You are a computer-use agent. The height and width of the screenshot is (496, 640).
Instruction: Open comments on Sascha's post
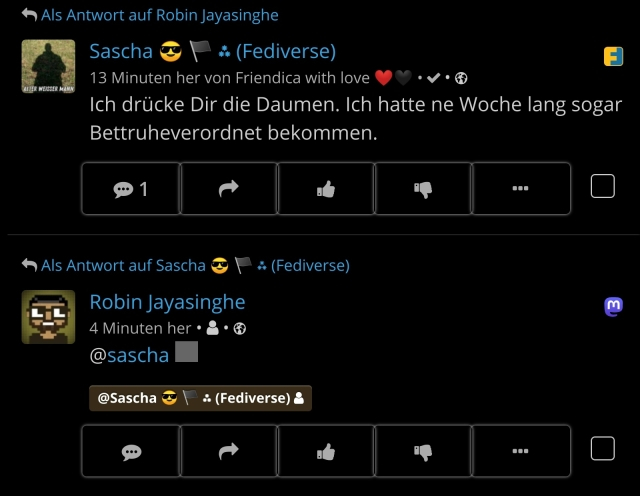pyautogui.click(x=131, y=189)
